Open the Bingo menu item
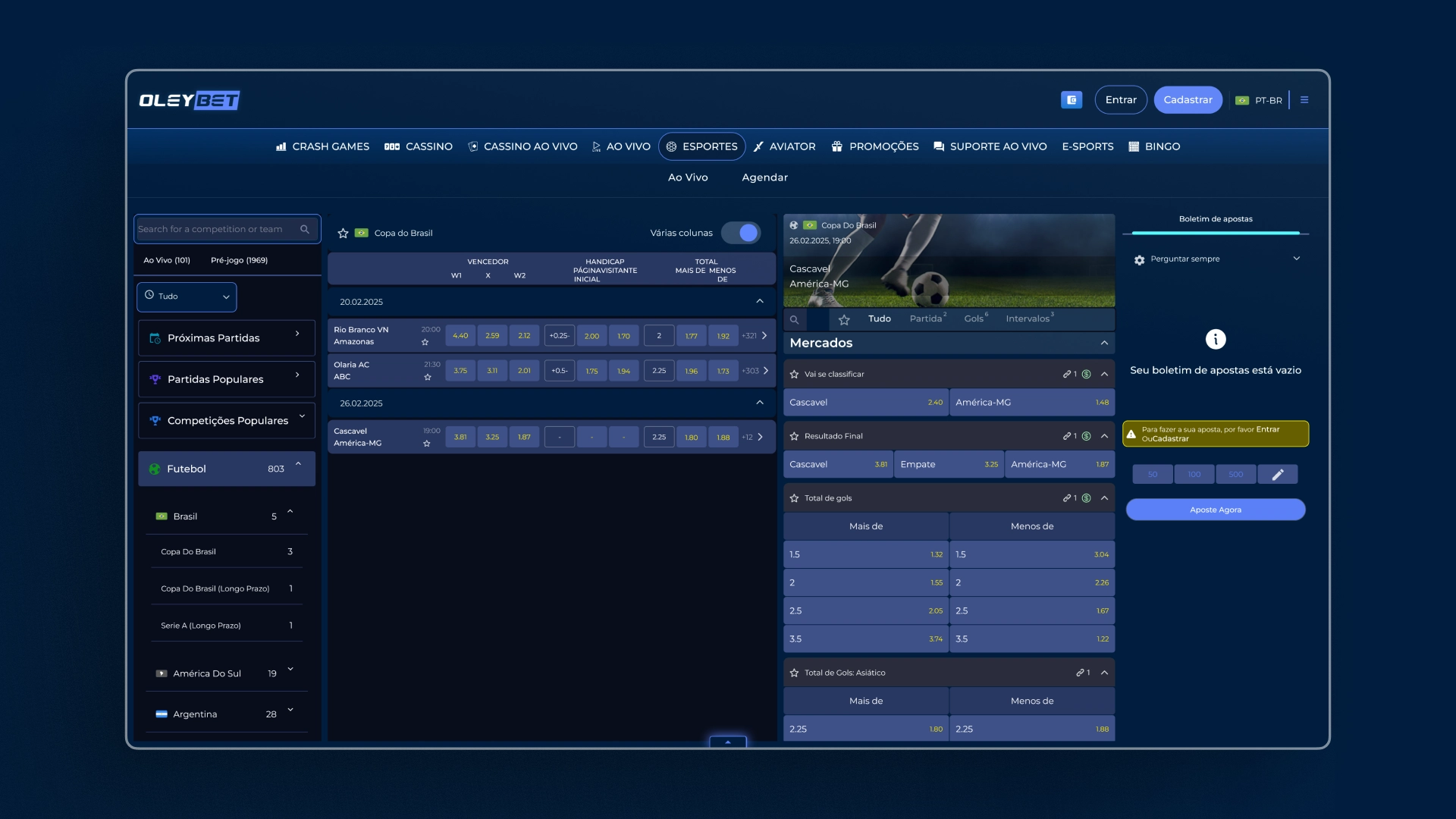Viewport: 1456px width, 819px height. 1154,146
